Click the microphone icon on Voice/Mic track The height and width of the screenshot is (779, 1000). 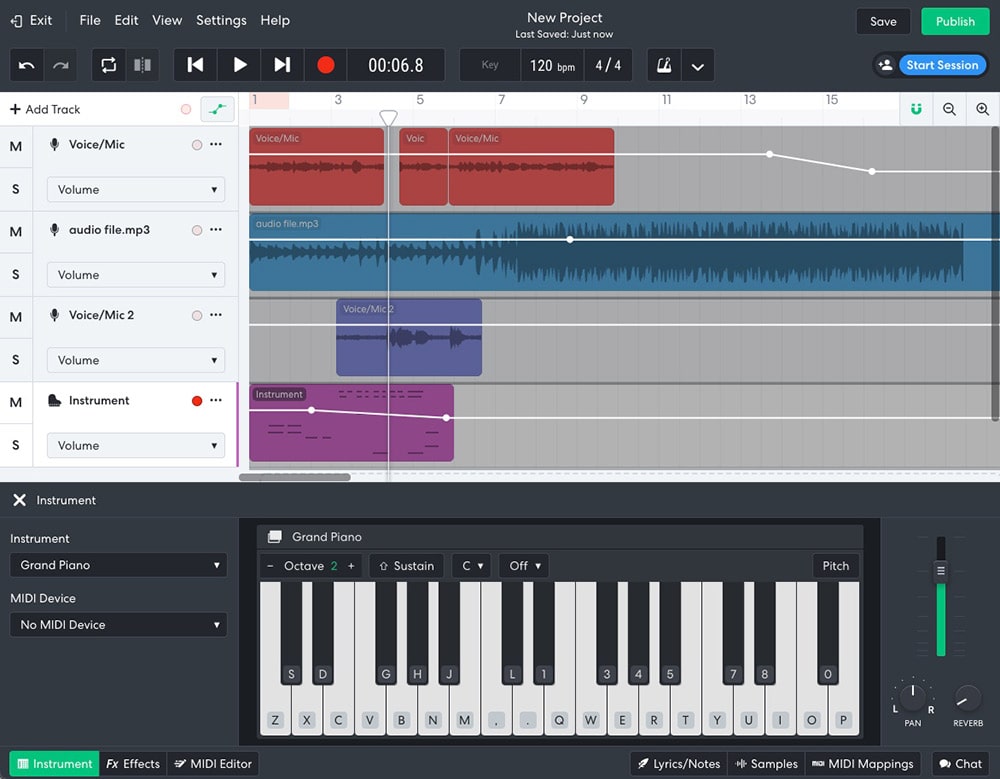pyautogui.click(x=54, y=144)
